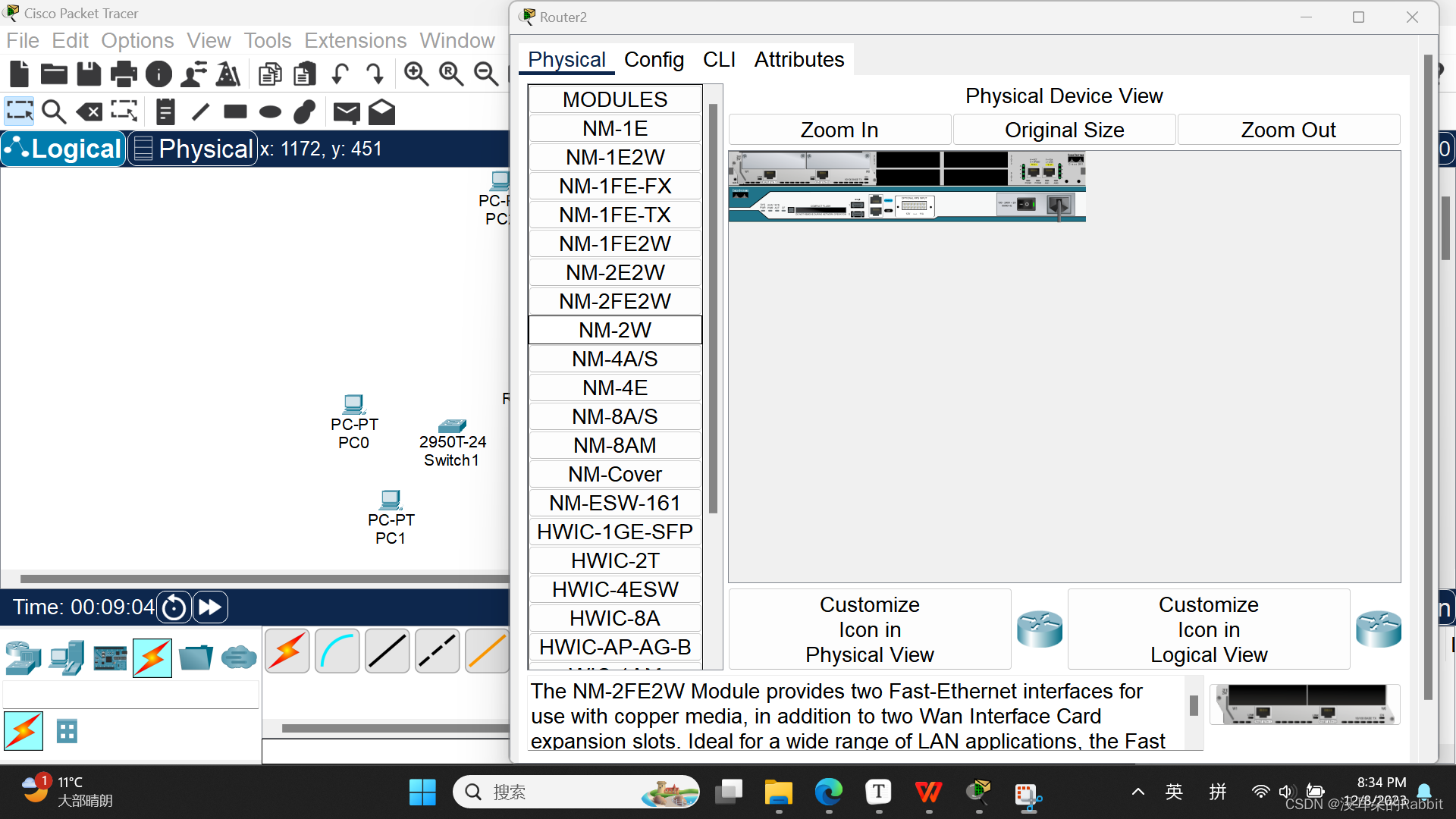Open the Extensions menu

(355, 40)
